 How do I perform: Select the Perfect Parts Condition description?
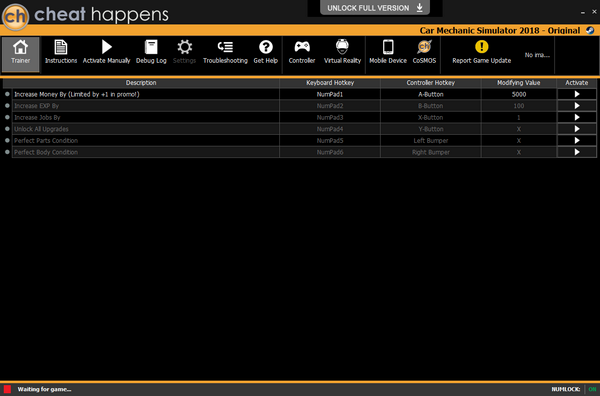tap(146, 140)
